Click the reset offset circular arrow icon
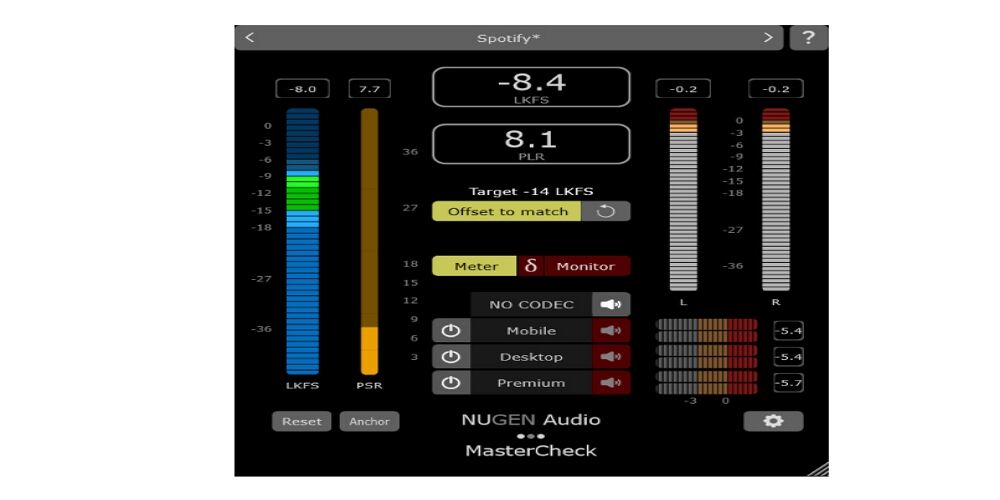This screenshot has height=500, width=1000. (605, 211)
